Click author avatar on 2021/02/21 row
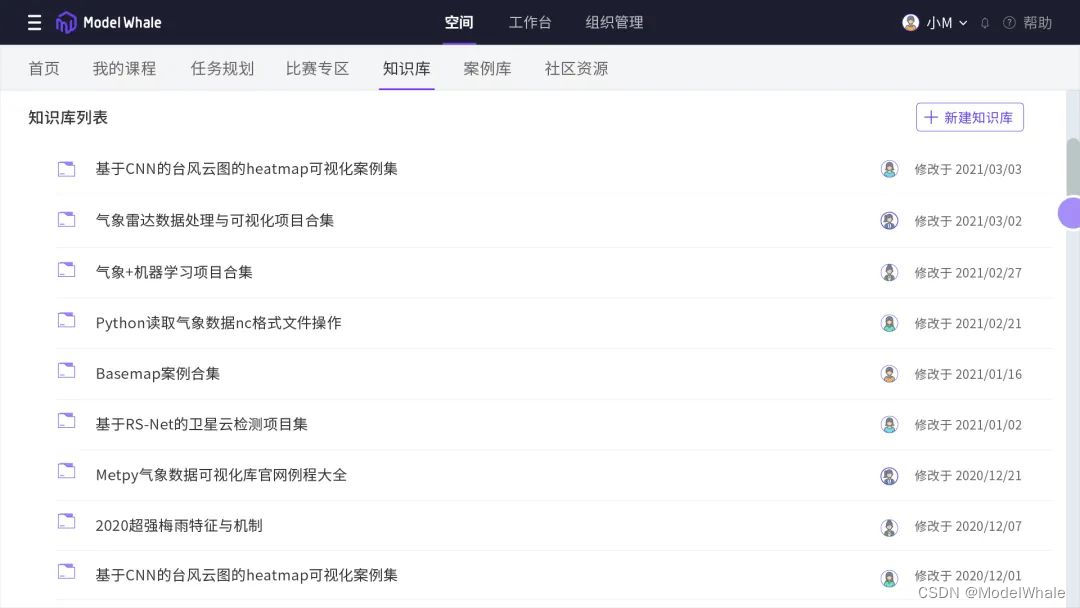1080x608 pixels. 889,323
